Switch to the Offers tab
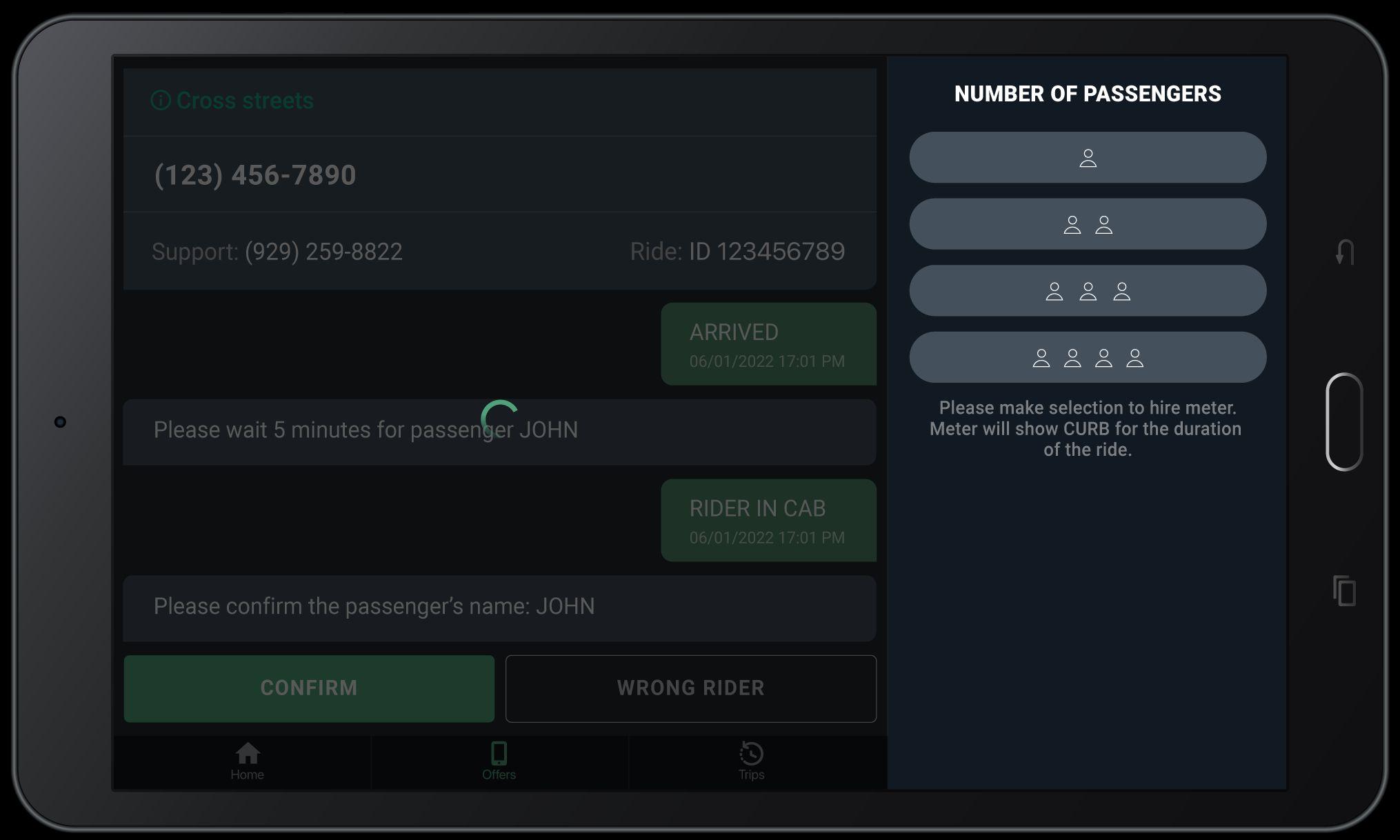This screenshot has height=840, width=1400. [499, 761]
